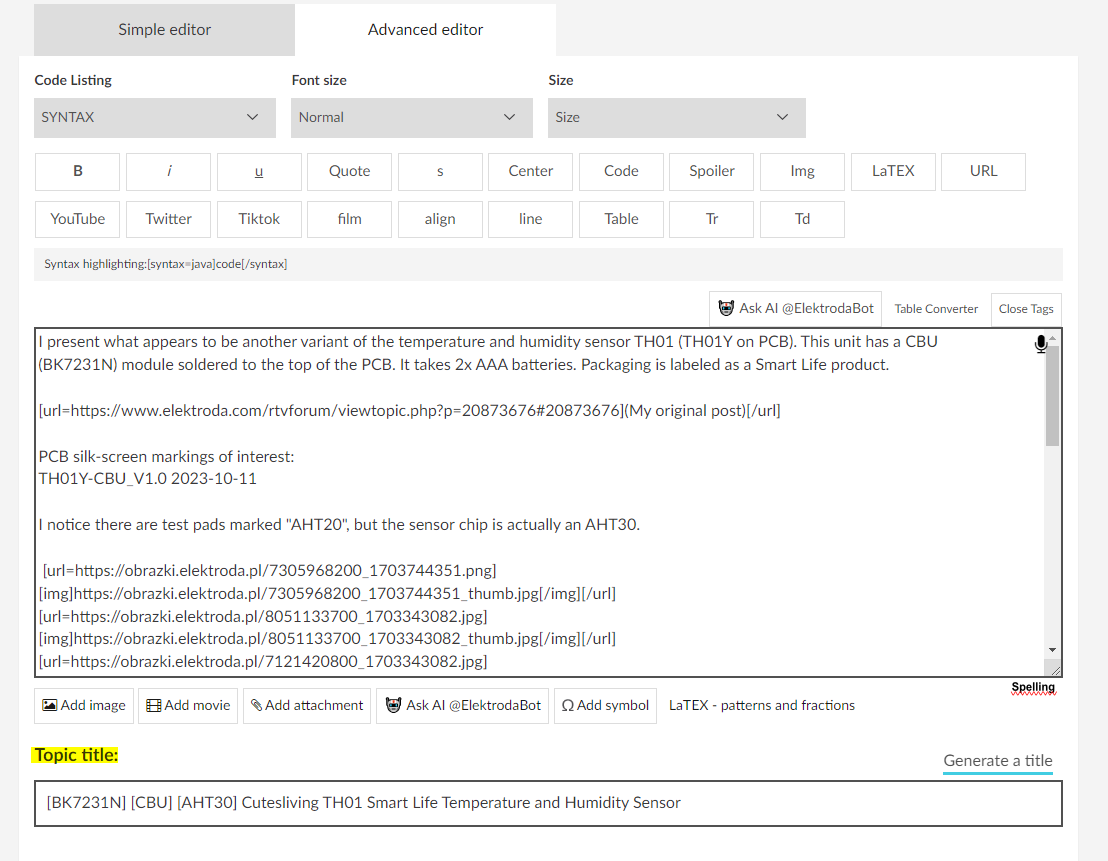This screenshot has height=861, width=1108.
Task: Apply italic with the i button
Action: (x=168, y=171)
